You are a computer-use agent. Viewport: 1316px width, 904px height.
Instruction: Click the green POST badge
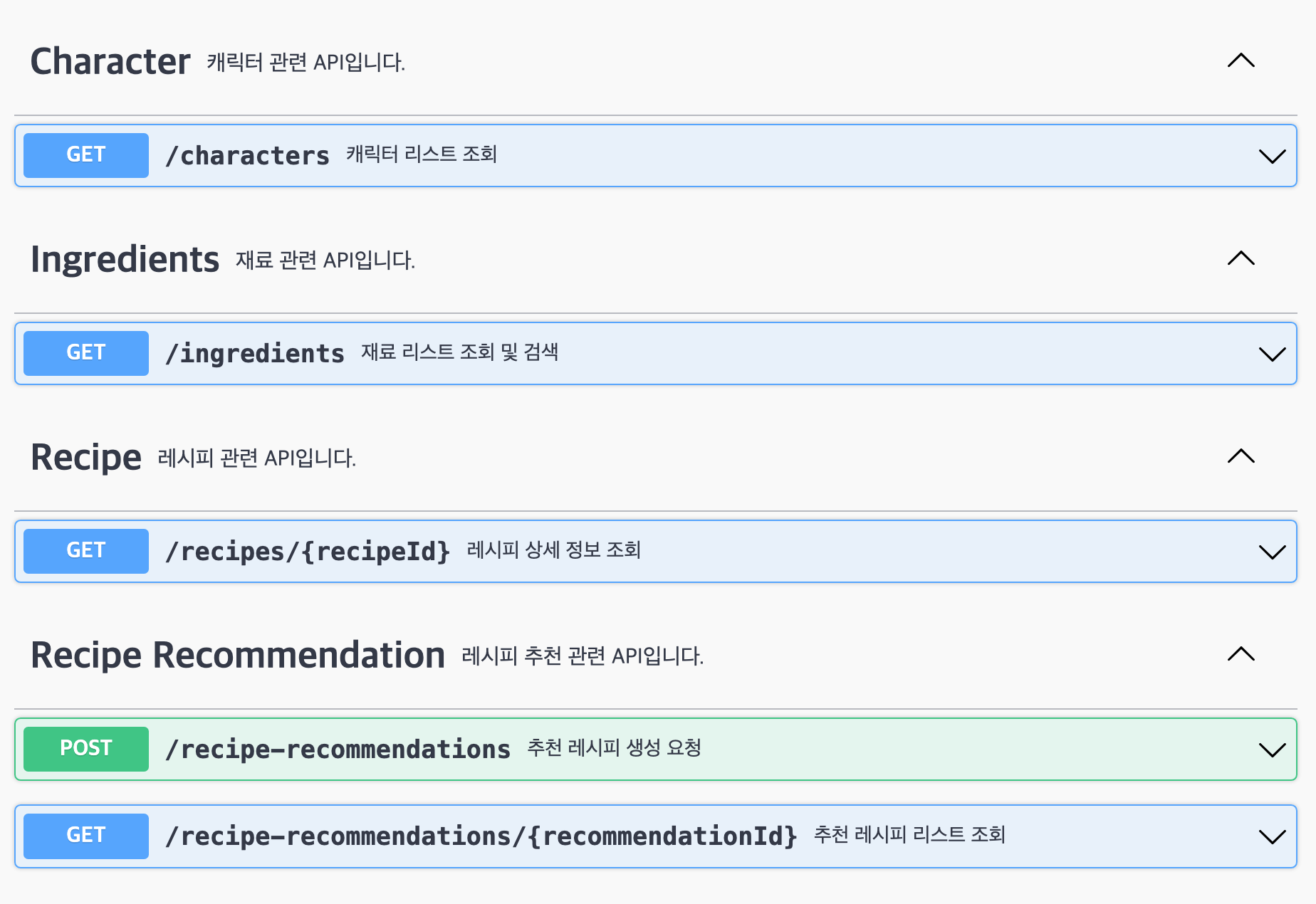tap(86, 749)
